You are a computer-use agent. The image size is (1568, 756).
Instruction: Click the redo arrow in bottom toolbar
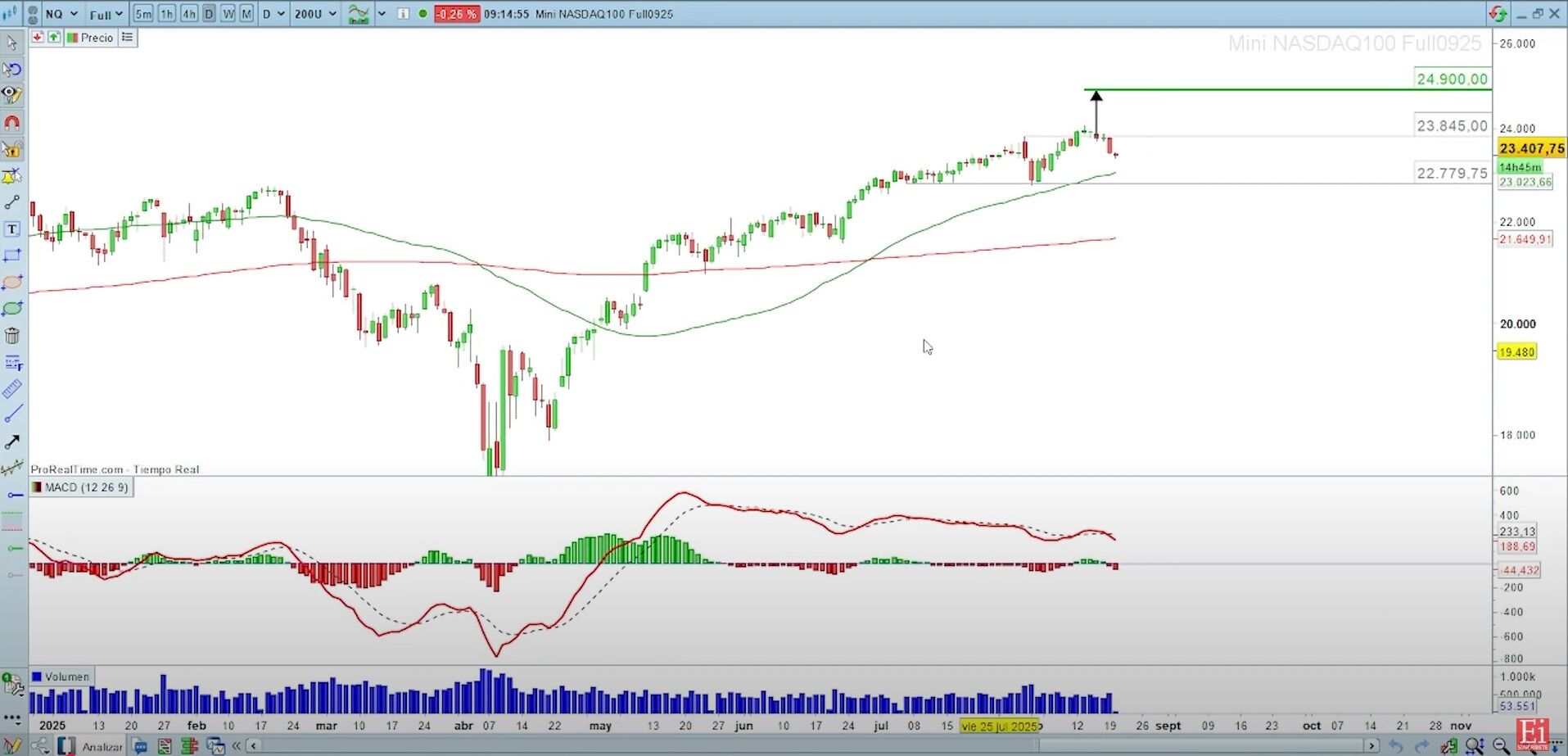[1422, 745]
